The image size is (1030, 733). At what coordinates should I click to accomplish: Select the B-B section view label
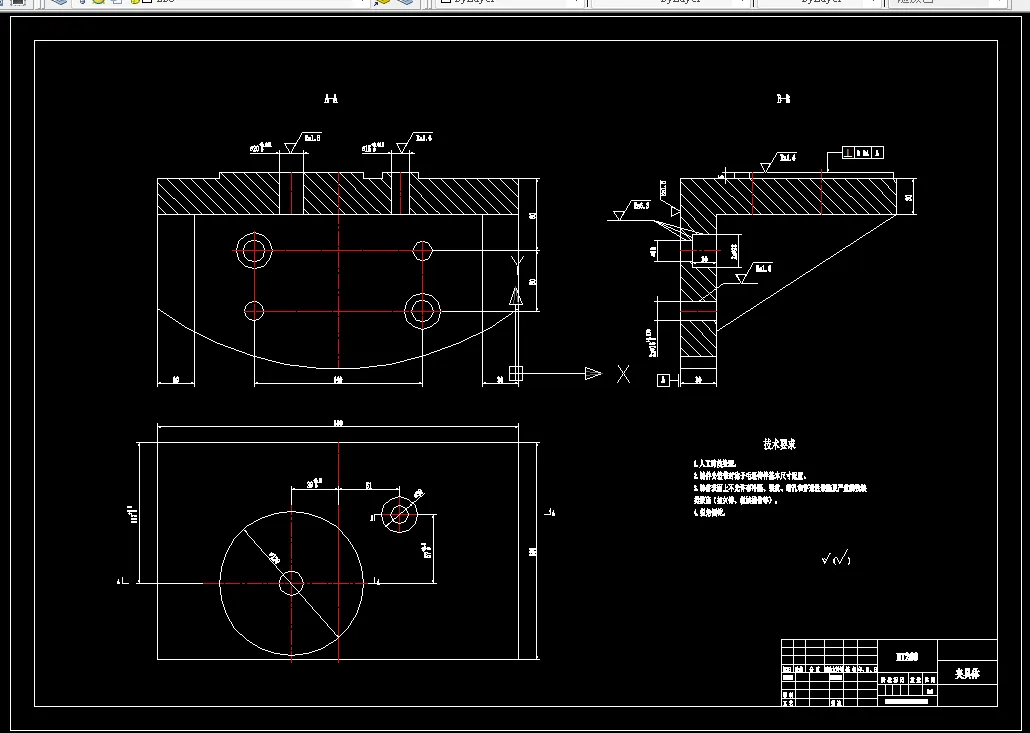[783, 99]
